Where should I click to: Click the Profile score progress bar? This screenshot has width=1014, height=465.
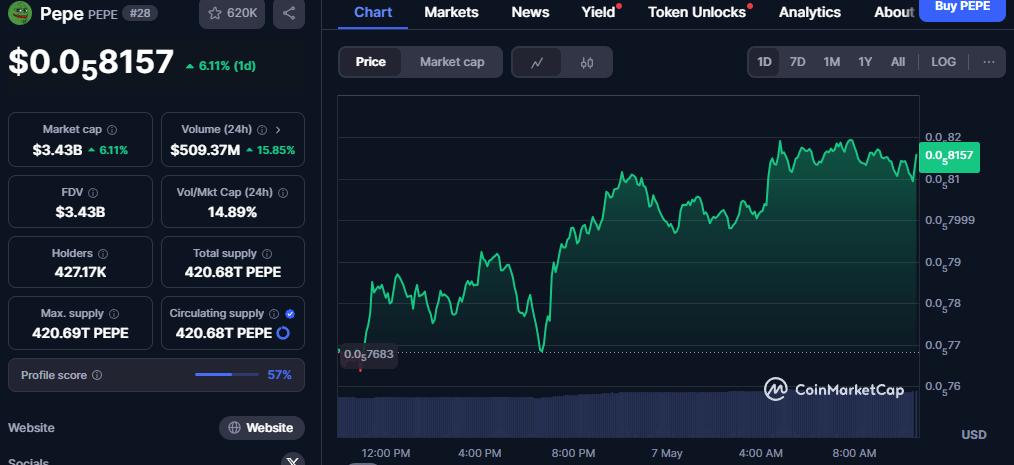click(226, 374)
